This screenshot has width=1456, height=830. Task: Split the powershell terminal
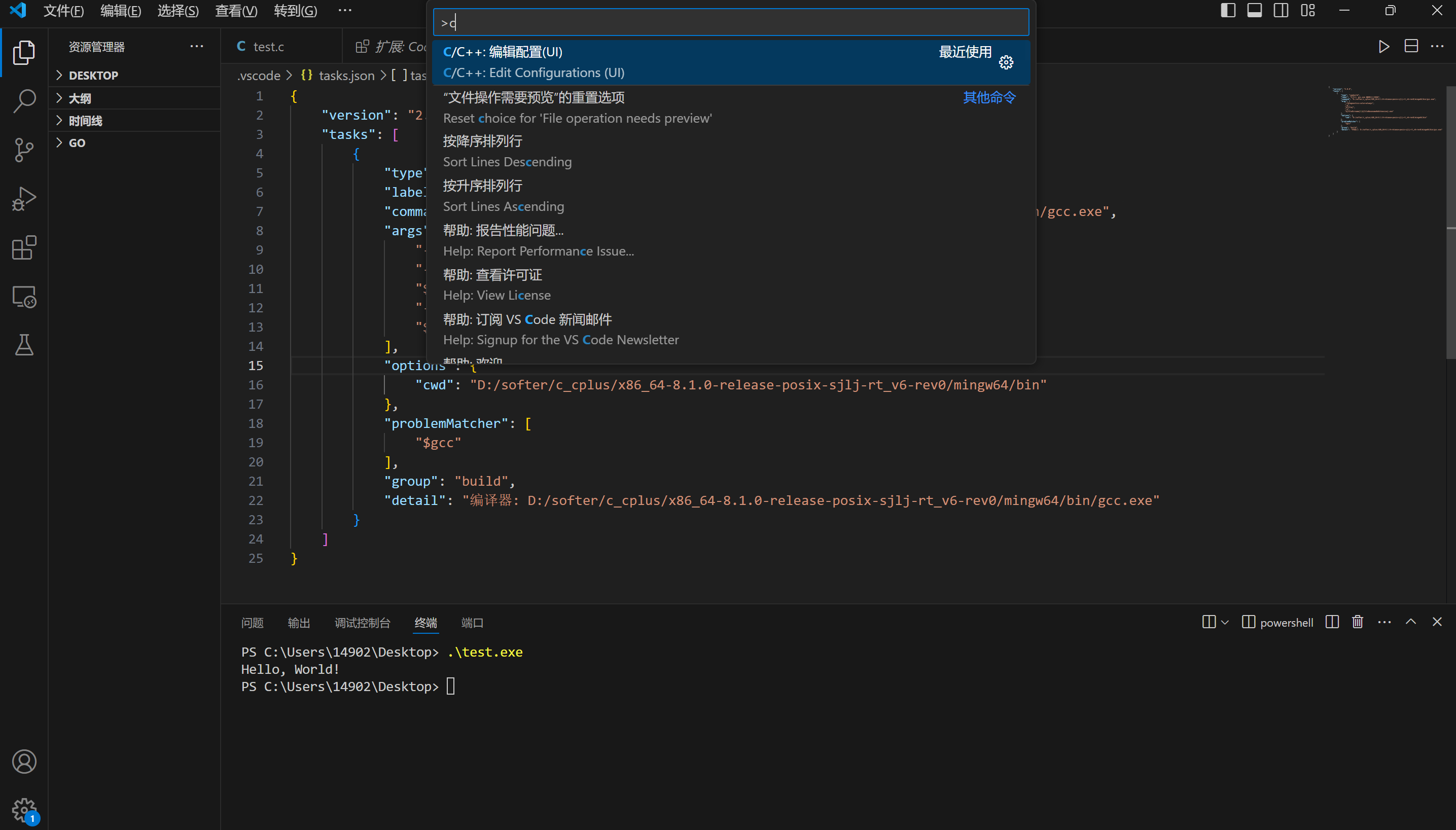(x=1332, y=622)
